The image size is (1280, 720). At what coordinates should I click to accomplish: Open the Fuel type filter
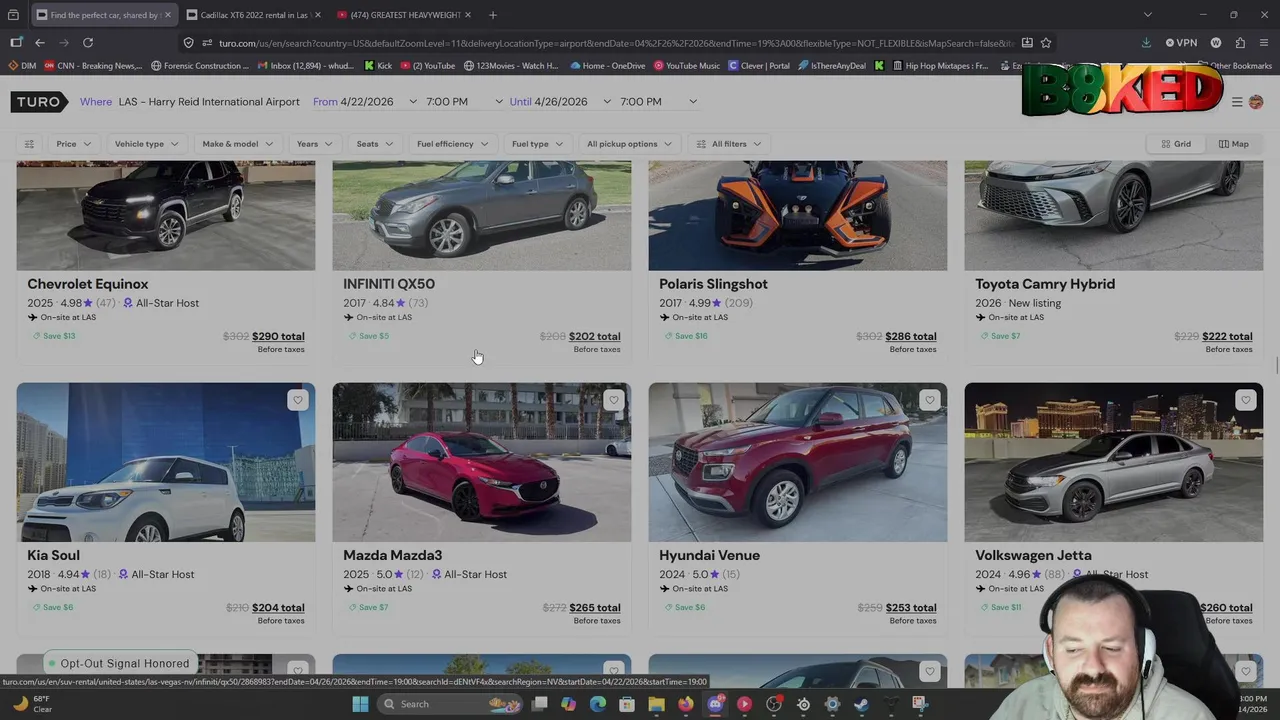pyautogui.click(x=537, y=144)
